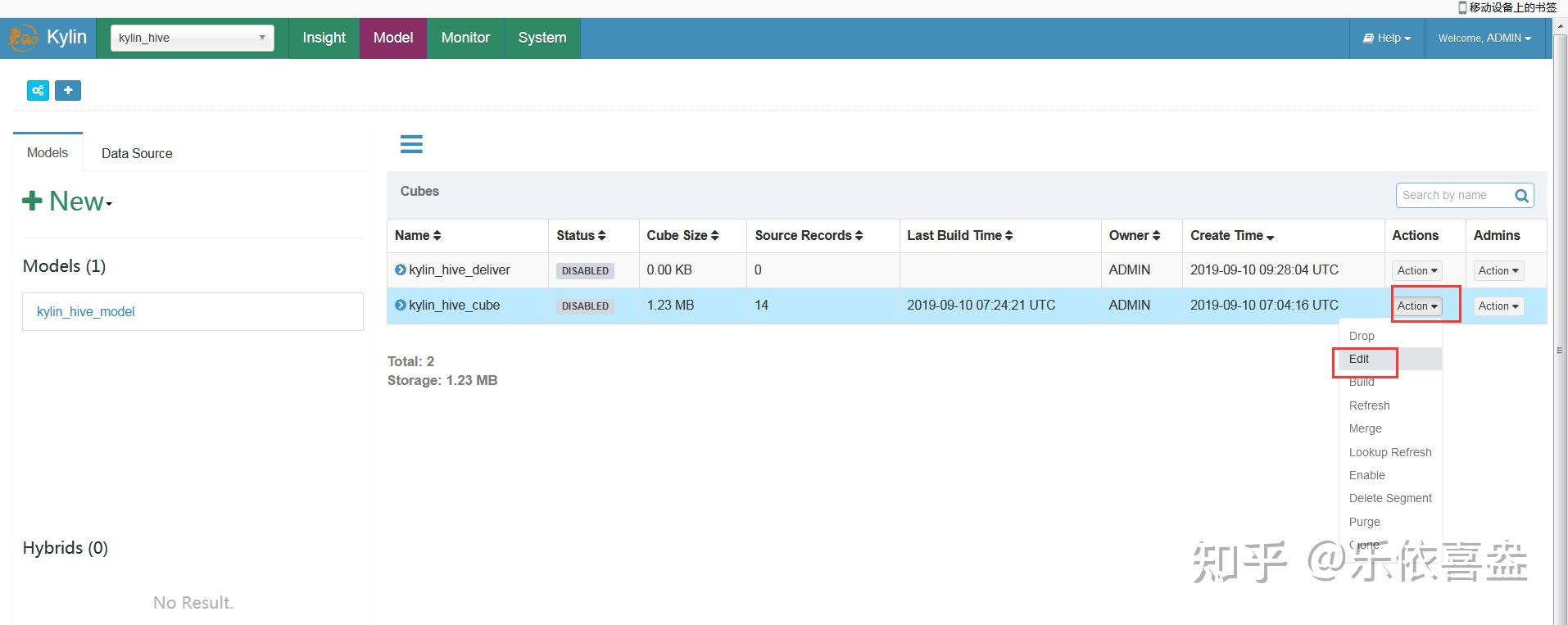Click the Kylin logo icon

click(22, 38)
